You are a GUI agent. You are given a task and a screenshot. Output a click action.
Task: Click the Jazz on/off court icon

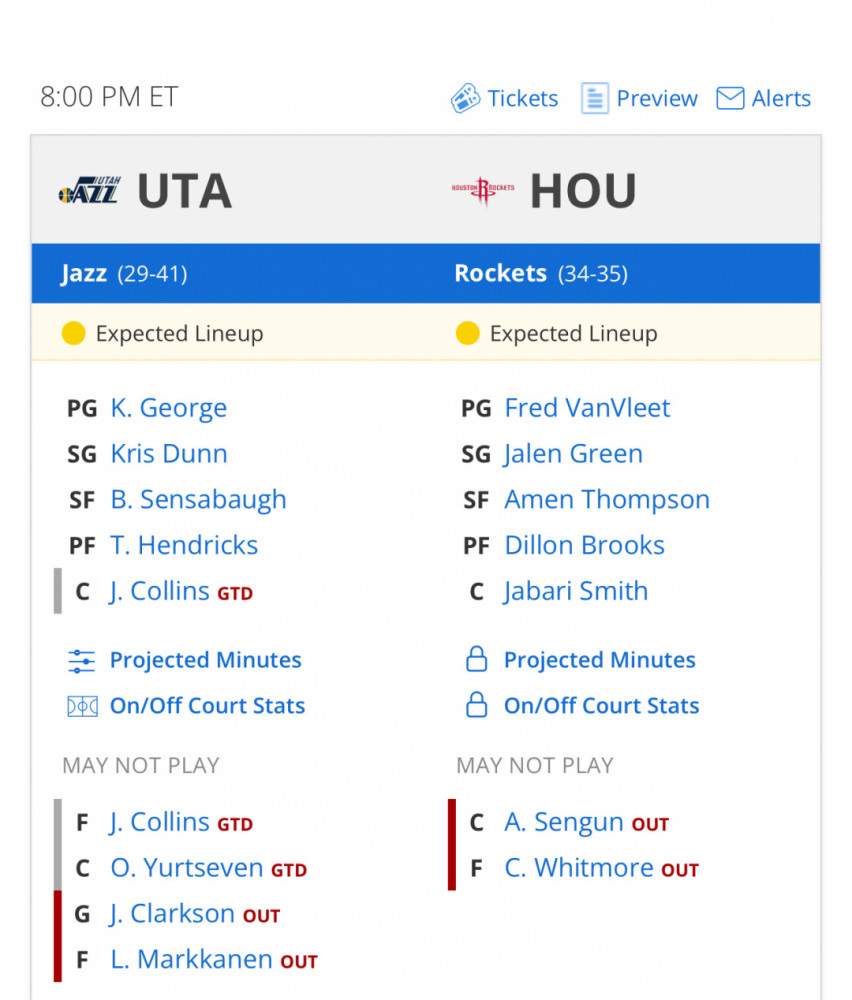click(81, 706)
